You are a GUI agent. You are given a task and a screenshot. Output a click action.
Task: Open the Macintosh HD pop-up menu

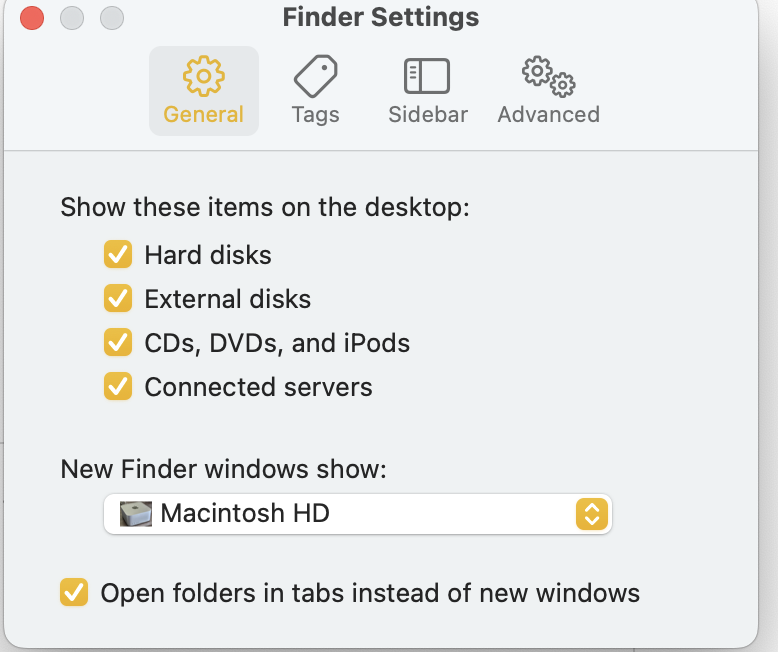pos(355,514)
